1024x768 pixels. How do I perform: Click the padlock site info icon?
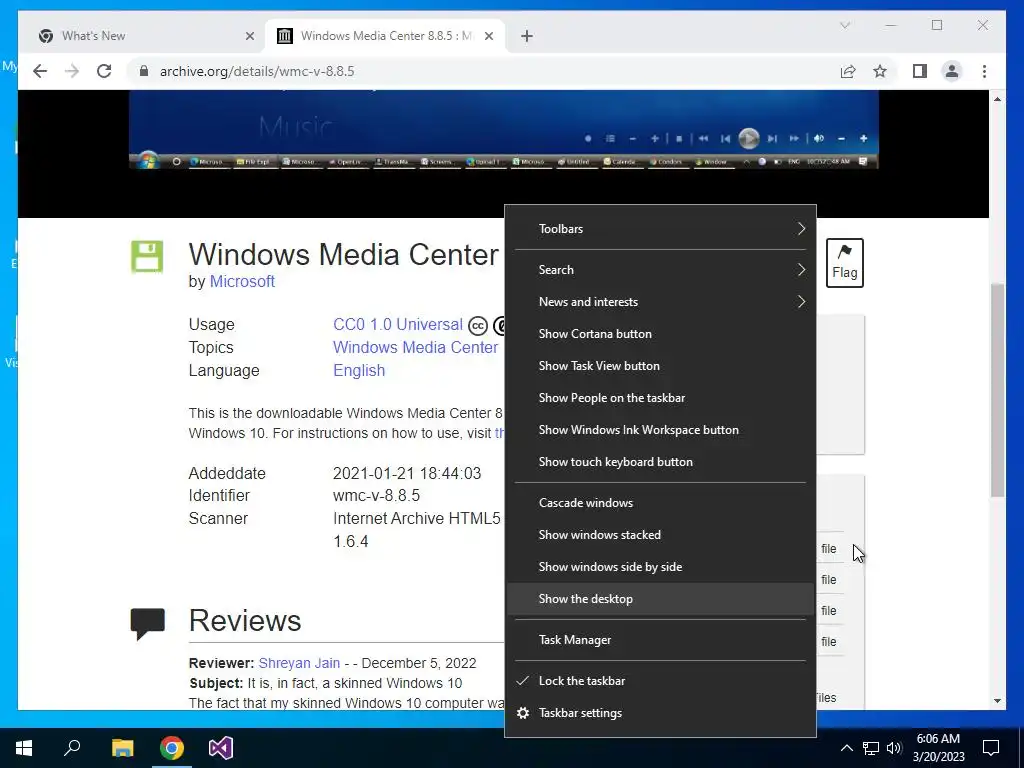[x=144, y=71]
